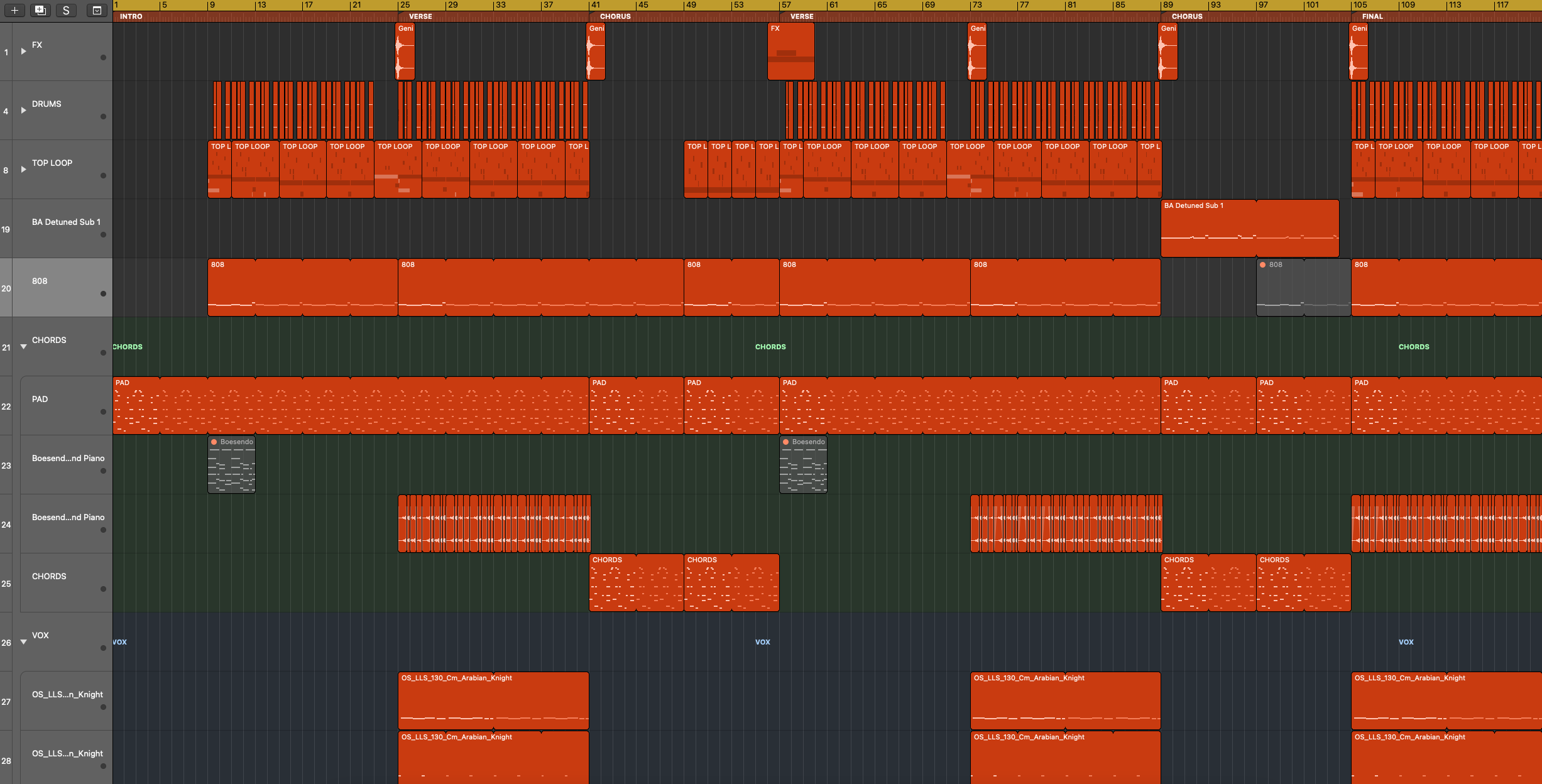This screenshot has width=1542, height=784.
Task: Collapse the CHORDS track stack
Action: 23,347
